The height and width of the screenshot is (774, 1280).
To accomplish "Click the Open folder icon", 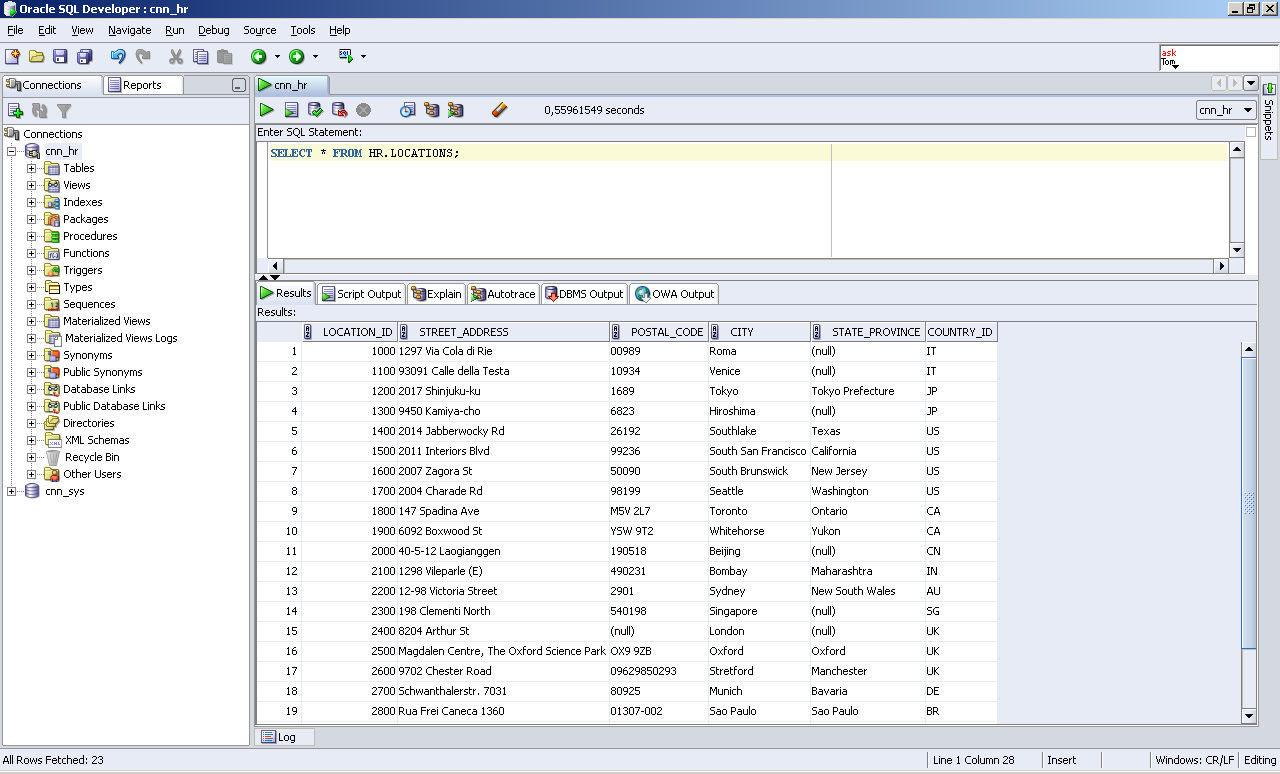I will pos(37,57).
